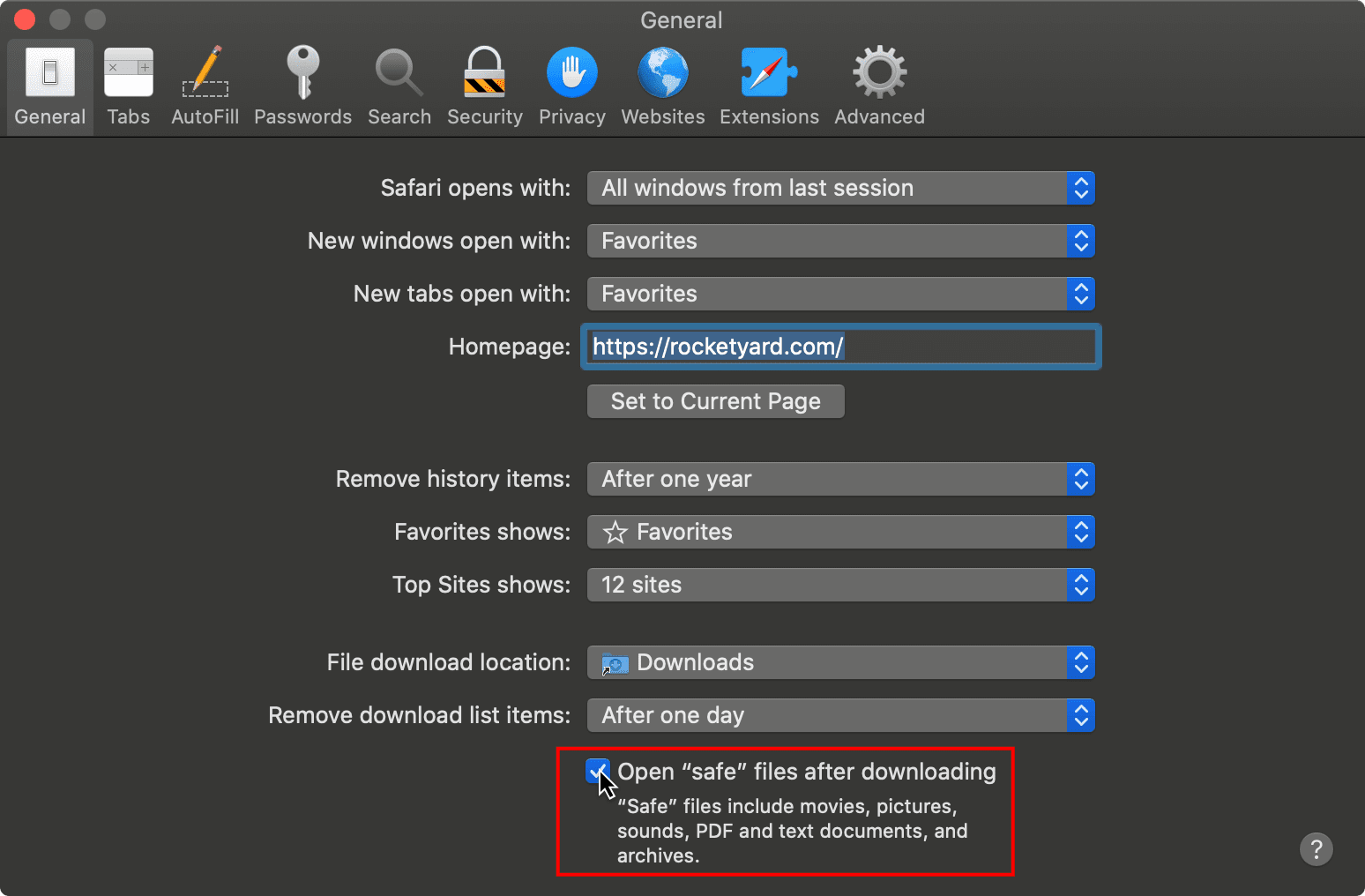Expand the "Safari opens with" dropdown

pos(840,188)
